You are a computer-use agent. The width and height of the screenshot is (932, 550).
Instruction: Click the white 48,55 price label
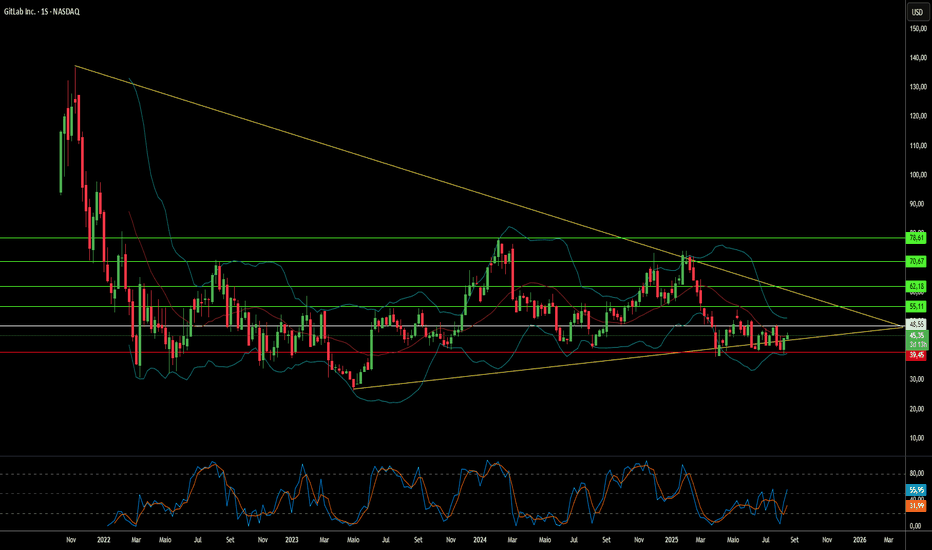917,324
